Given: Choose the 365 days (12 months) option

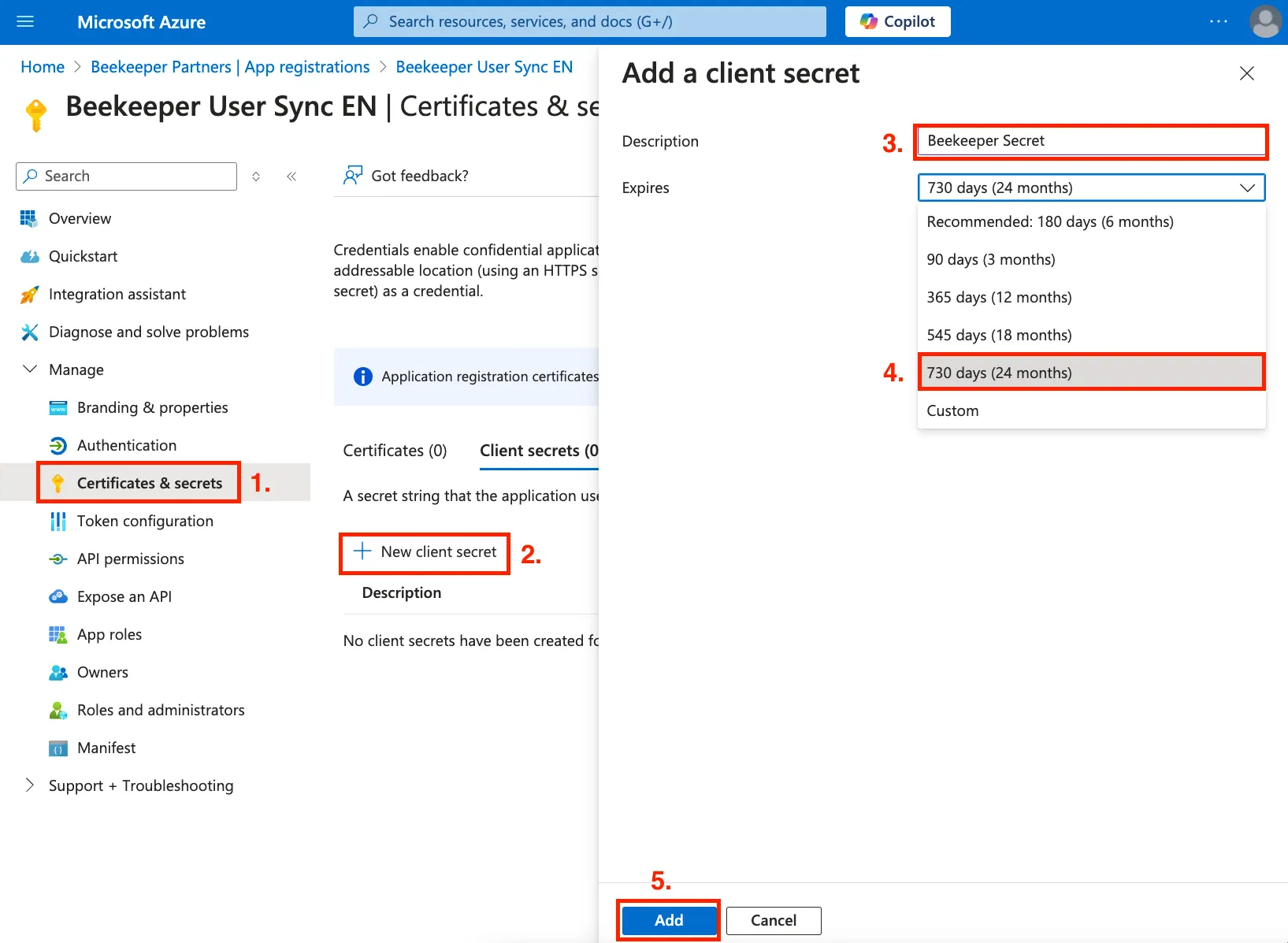Looking at the screenshot, I should 1091,298.
